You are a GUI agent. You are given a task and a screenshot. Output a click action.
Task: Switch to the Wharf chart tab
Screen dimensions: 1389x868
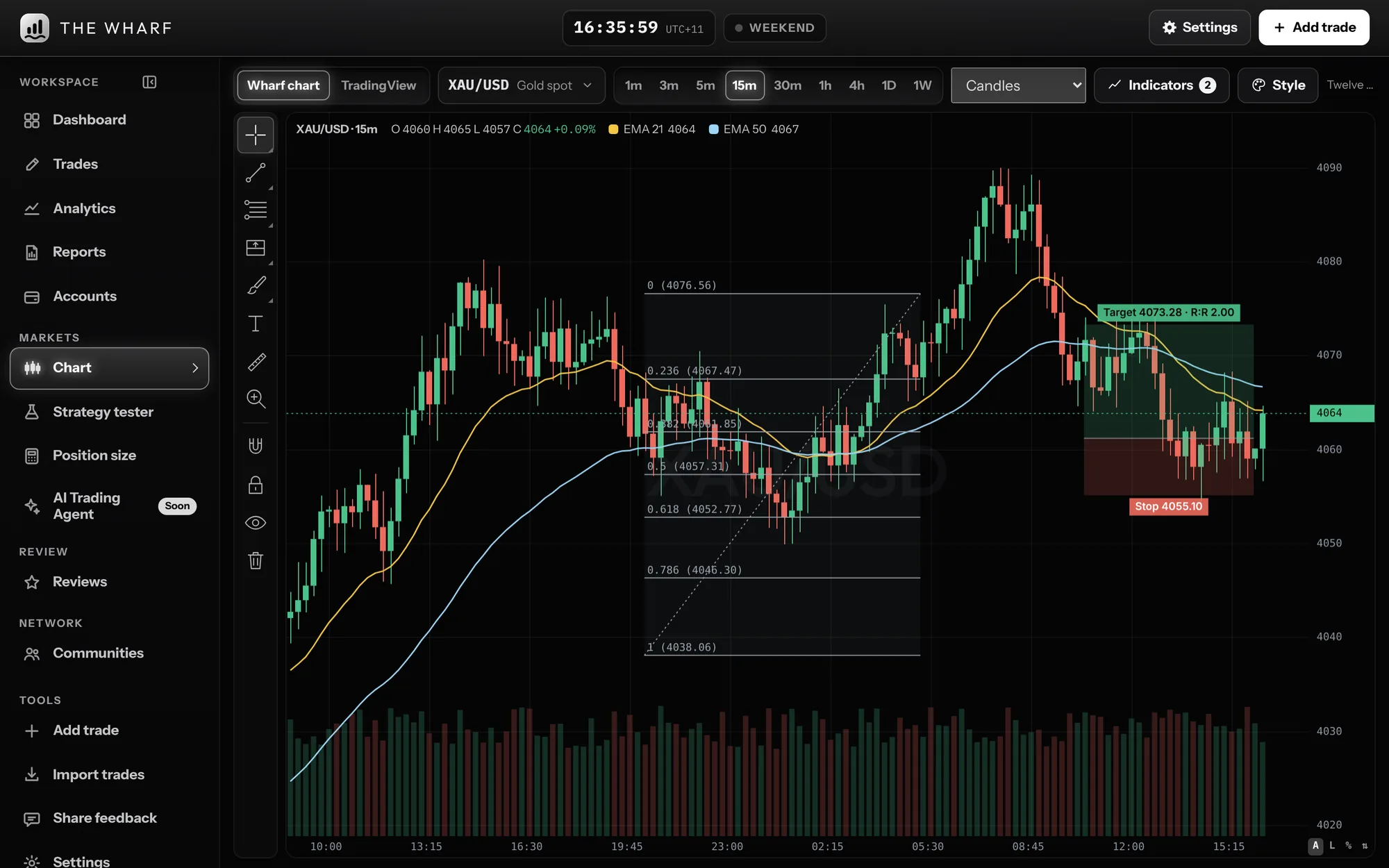point(283,85)
